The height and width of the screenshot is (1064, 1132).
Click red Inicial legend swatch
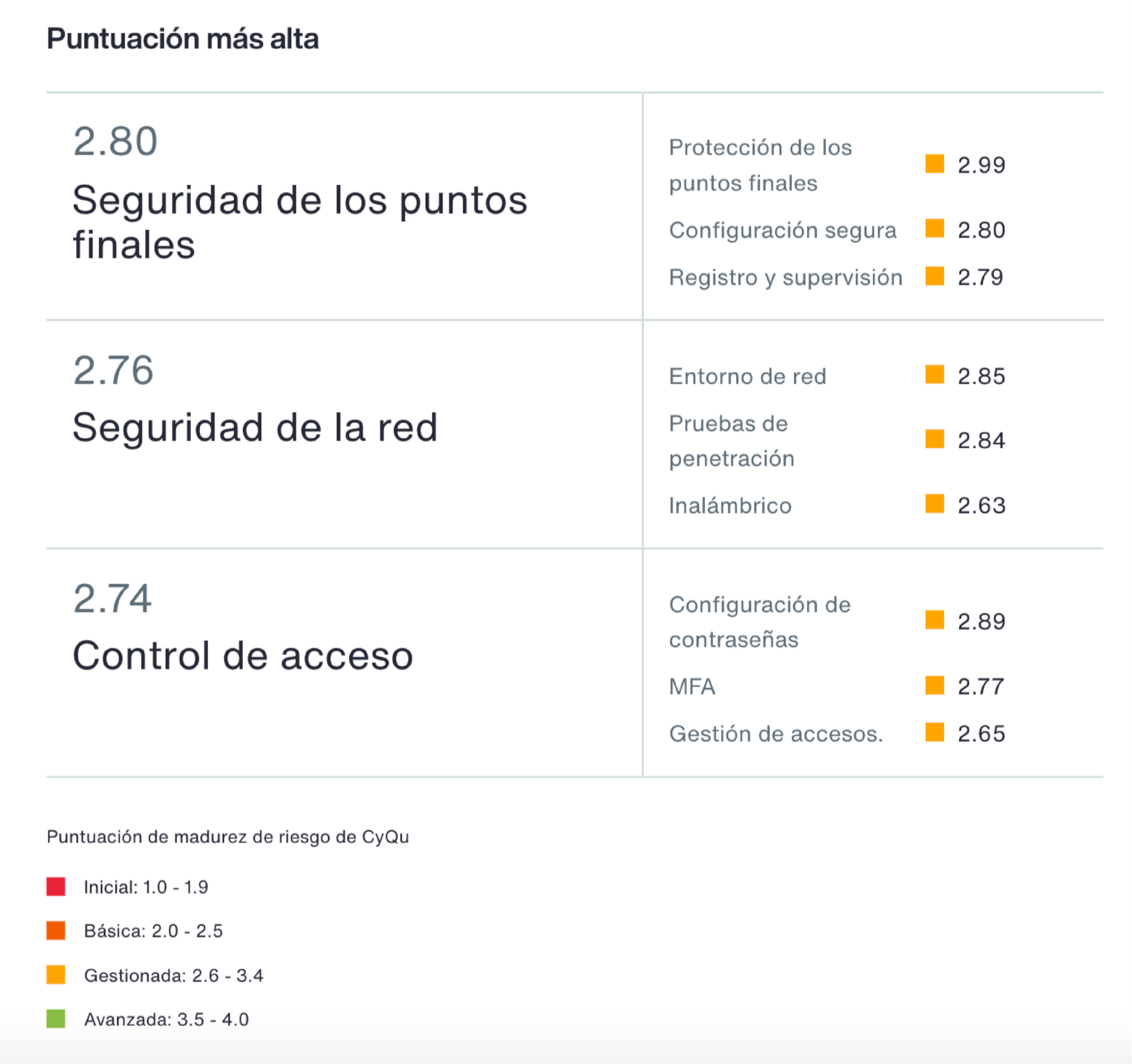56,886
